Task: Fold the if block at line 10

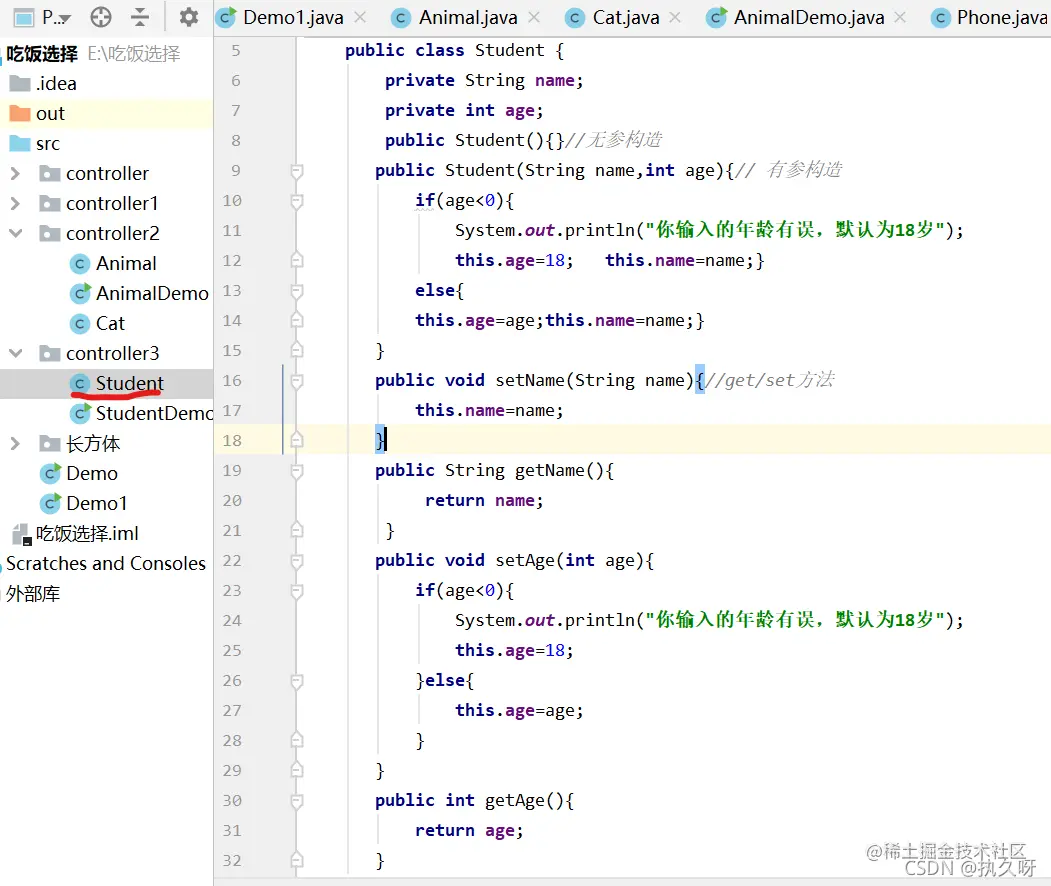Action: click(297, 201)
